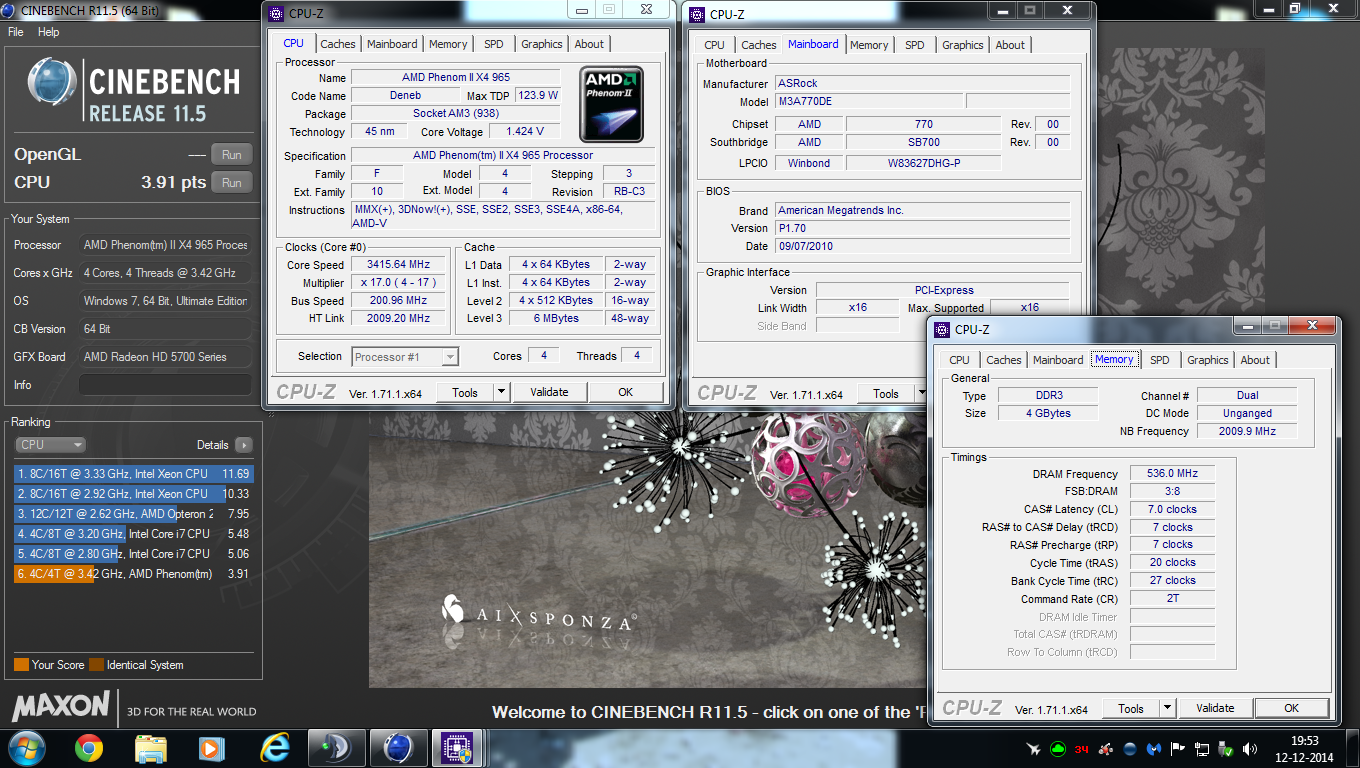Click OK in the Memory CPU-Z window

point(1292,708)
